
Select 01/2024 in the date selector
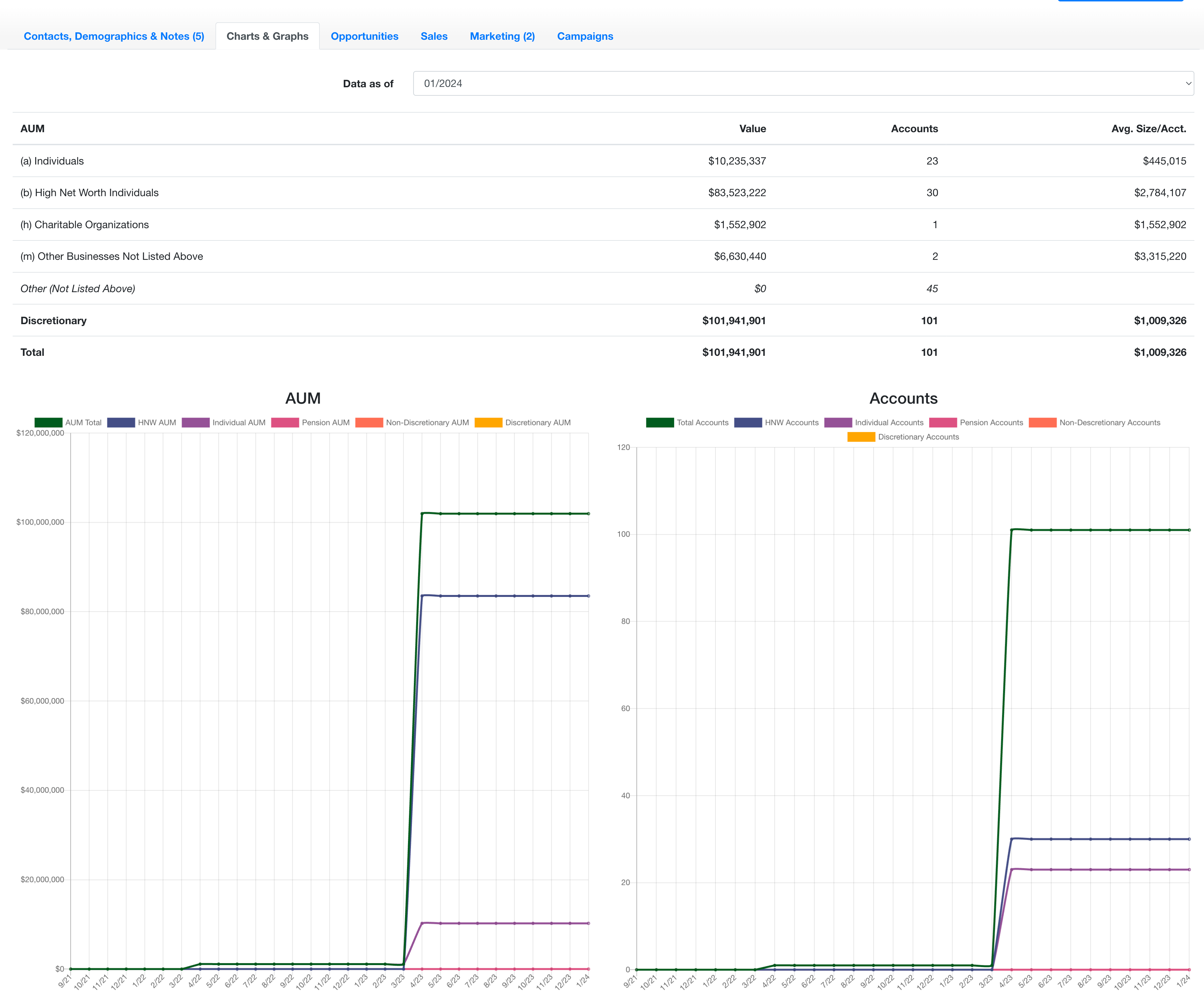coord(801,83)
